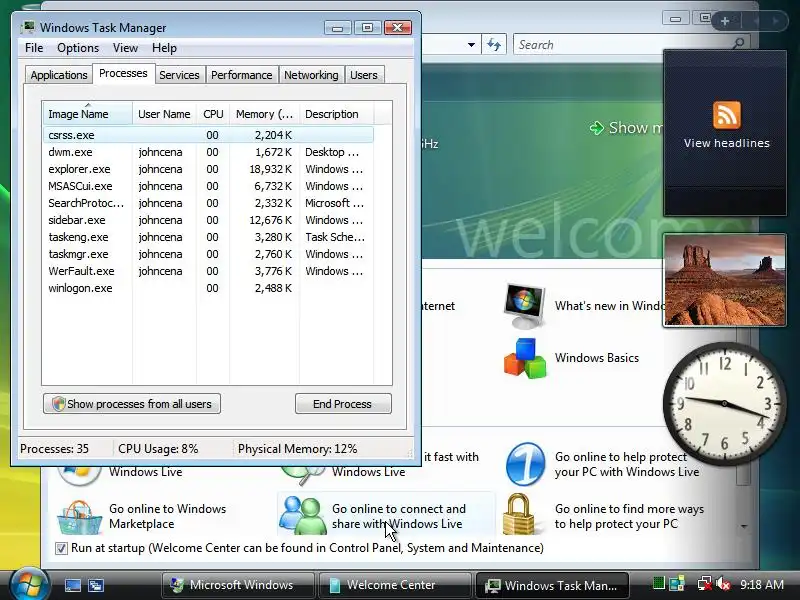Viewport: 800px width, 600px height.
Task: Switch to the Users tab
Action: coord(364,75)
